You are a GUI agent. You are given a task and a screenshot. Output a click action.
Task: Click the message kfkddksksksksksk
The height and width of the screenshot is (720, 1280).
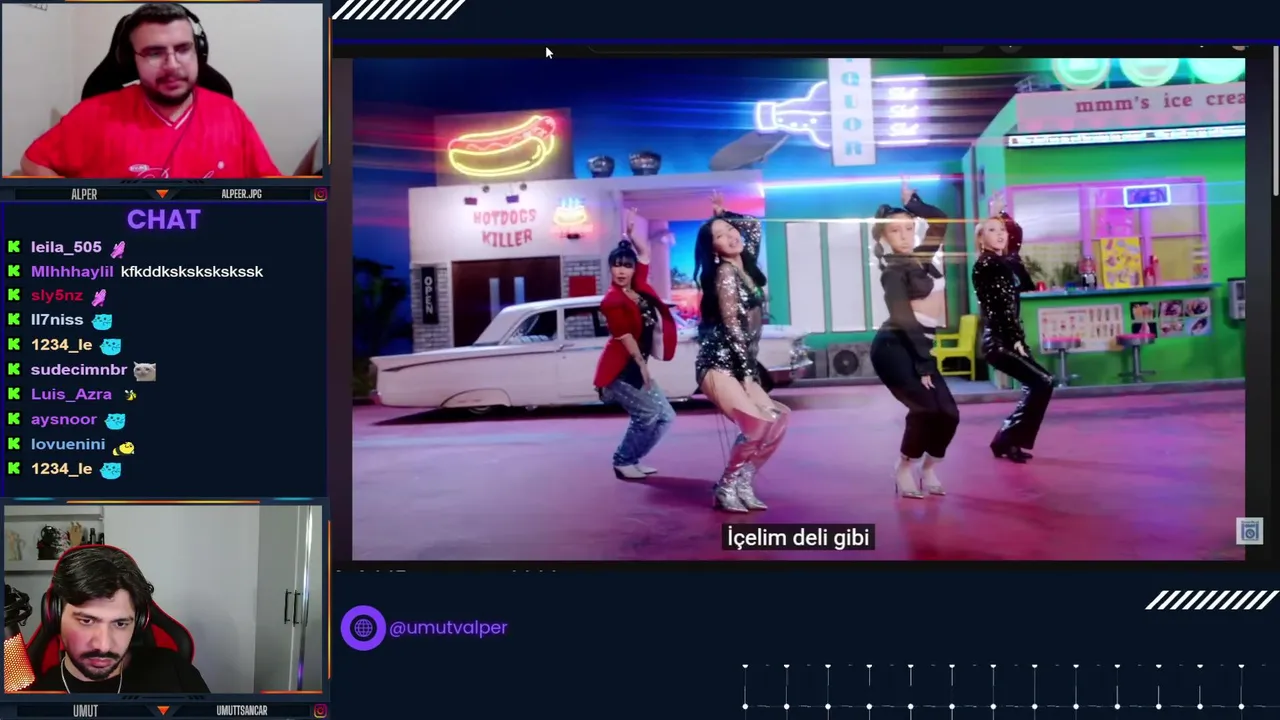[x=192, y=271]
